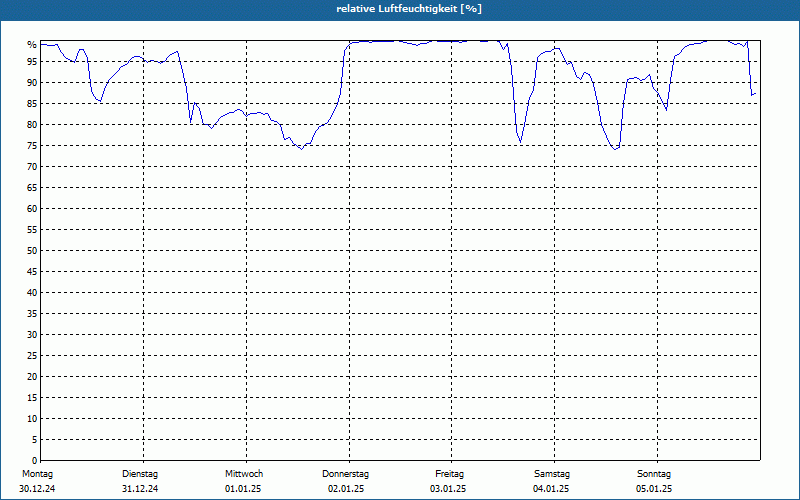Click the 'Dienstag' day label
The width and height of the screenshot is (800, 500).
click(140, 474)
